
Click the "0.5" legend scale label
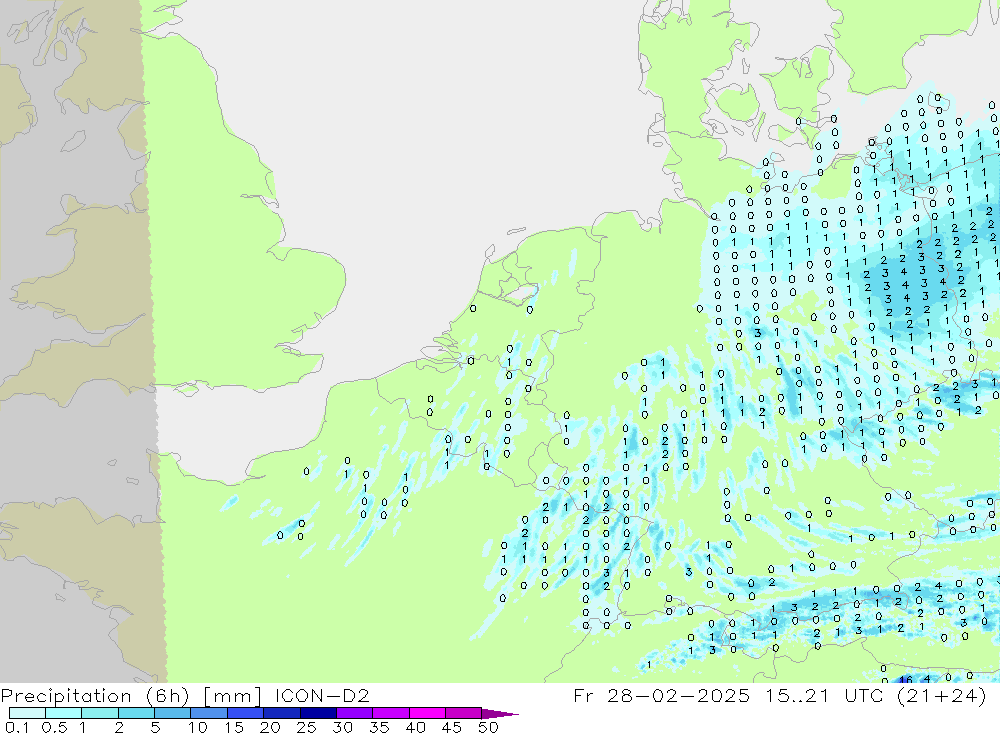pos(54,727)
